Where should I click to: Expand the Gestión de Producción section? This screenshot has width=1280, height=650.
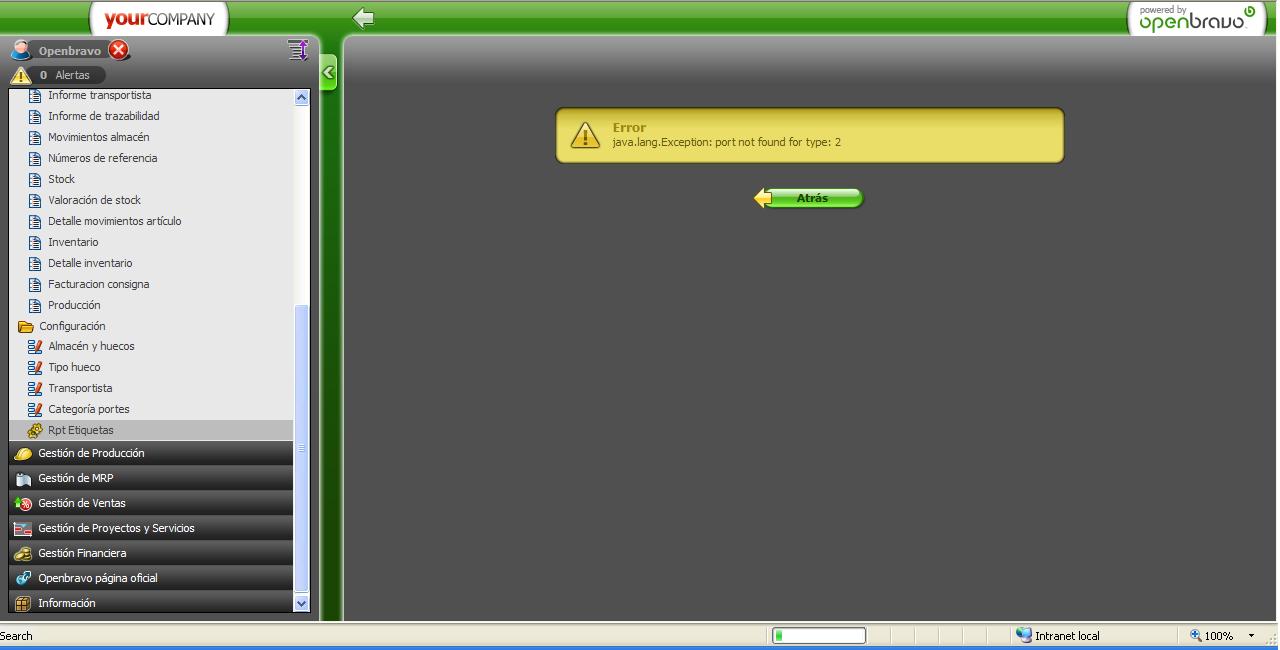[x=91, y=453]
